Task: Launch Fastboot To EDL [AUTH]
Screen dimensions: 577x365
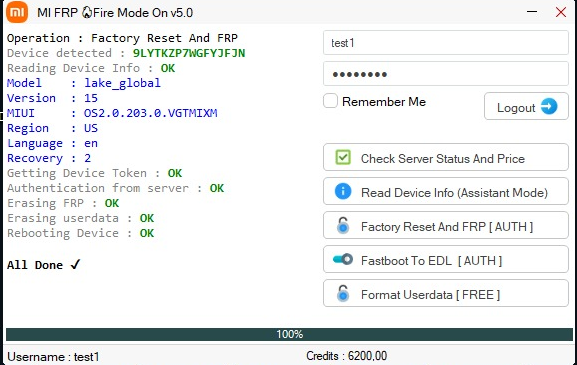Action: click(446, 259)
